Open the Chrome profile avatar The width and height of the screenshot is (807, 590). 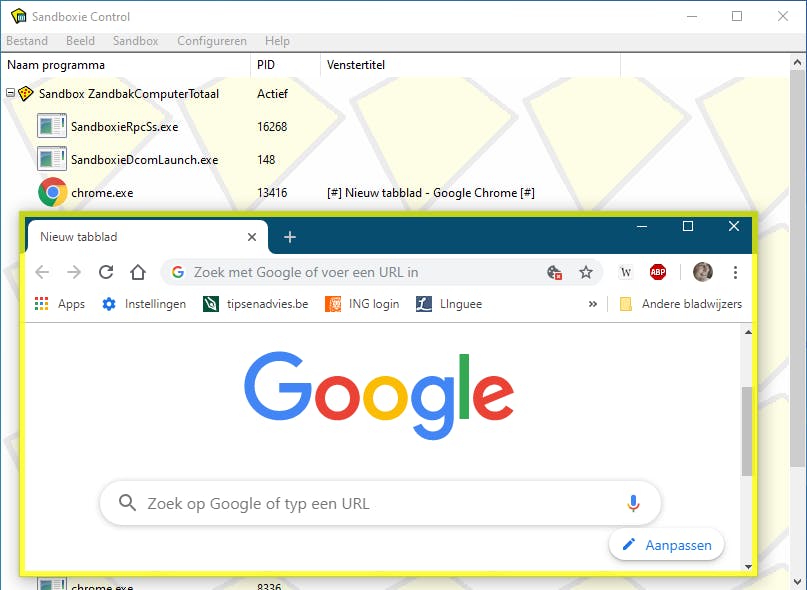(x=703, y=272)
